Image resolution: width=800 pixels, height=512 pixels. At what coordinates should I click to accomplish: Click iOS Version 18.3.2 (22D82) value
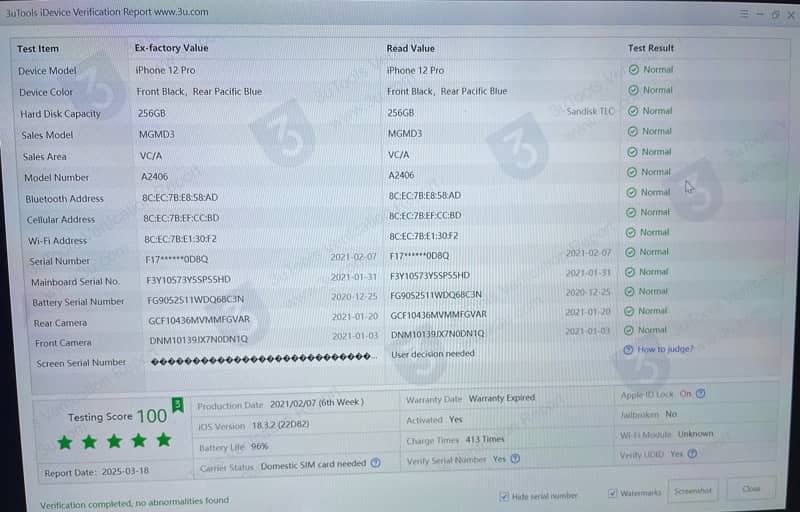(x=280, y=425)
